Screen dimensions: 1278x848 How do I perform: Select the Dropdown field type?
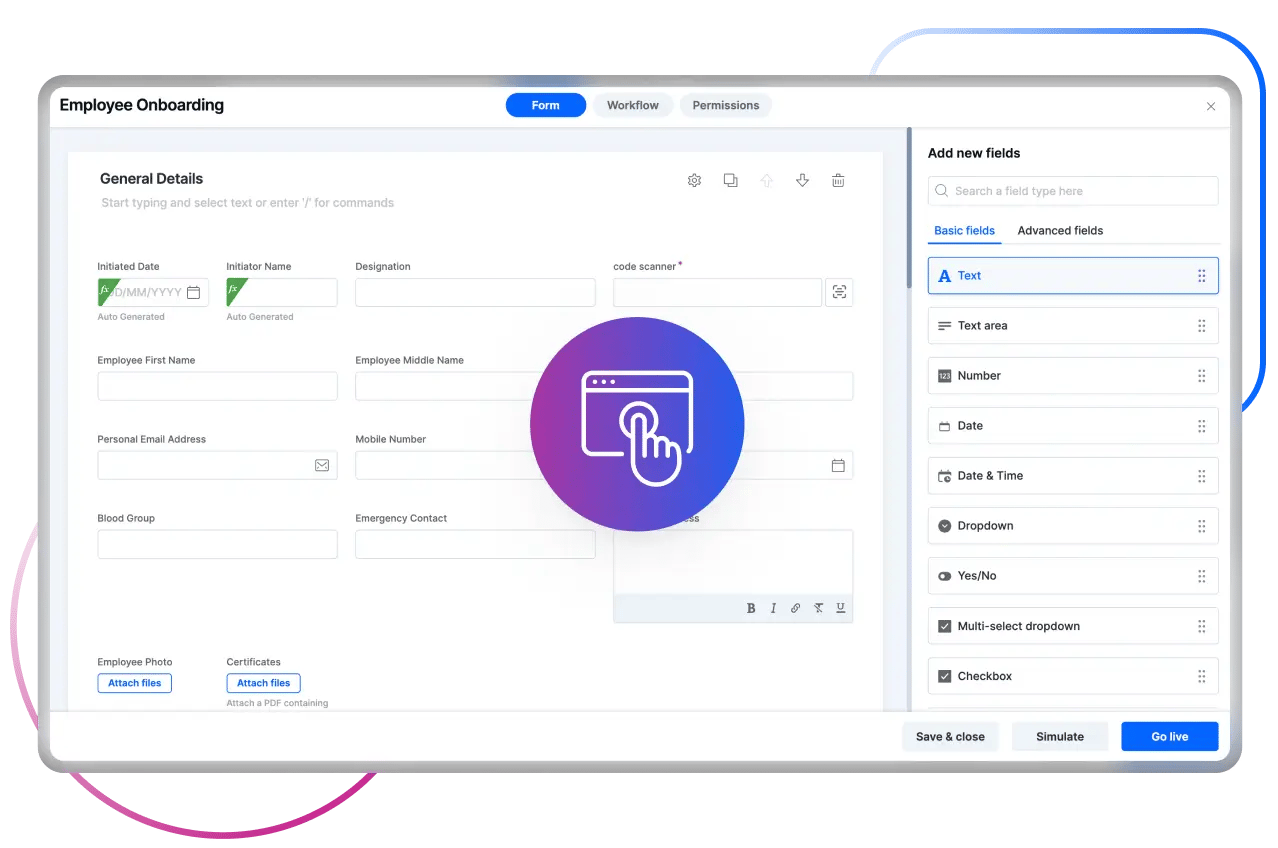point(1072,525)
